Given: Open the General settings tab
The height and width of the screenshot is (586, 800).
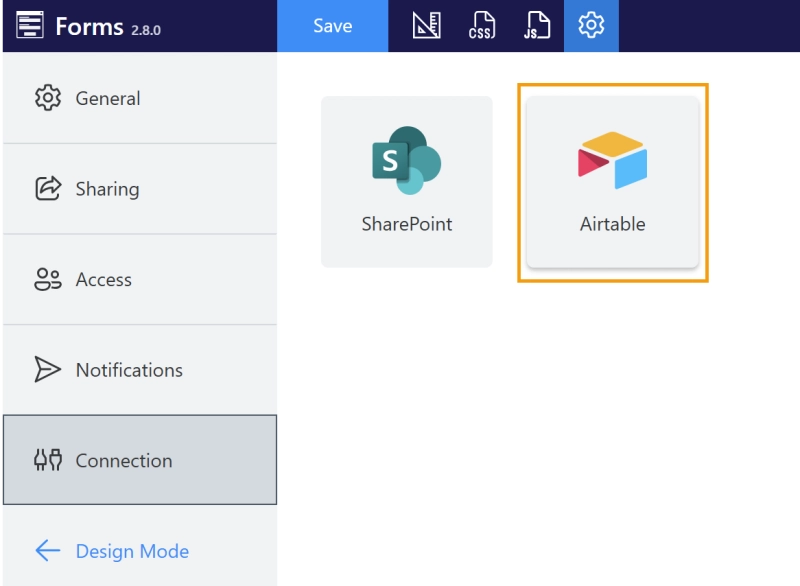Looking at the screenshot, I should [x=140, y=98].
